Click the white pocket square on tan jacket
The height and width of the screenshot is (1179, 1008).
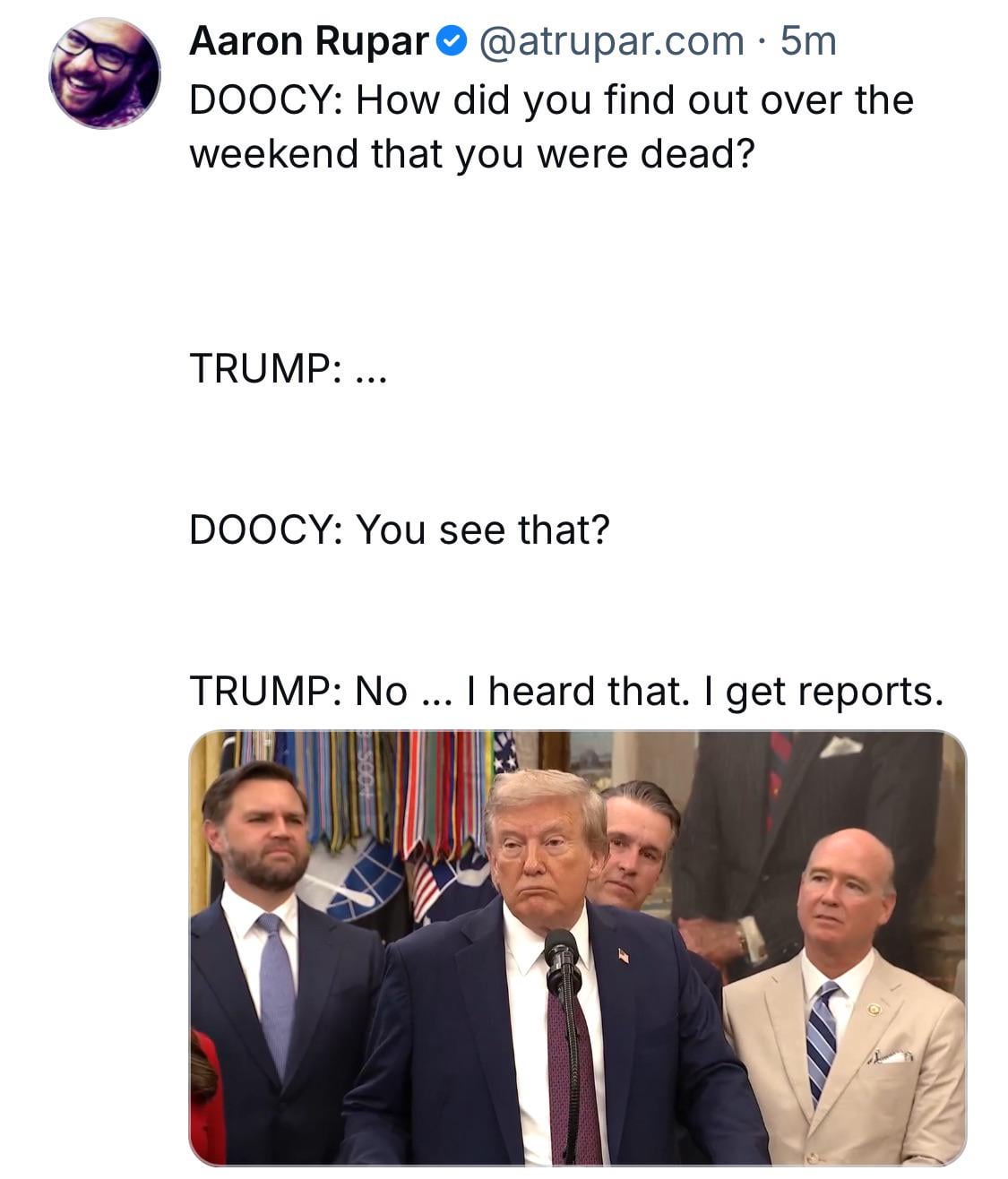tap(889, 1057)
